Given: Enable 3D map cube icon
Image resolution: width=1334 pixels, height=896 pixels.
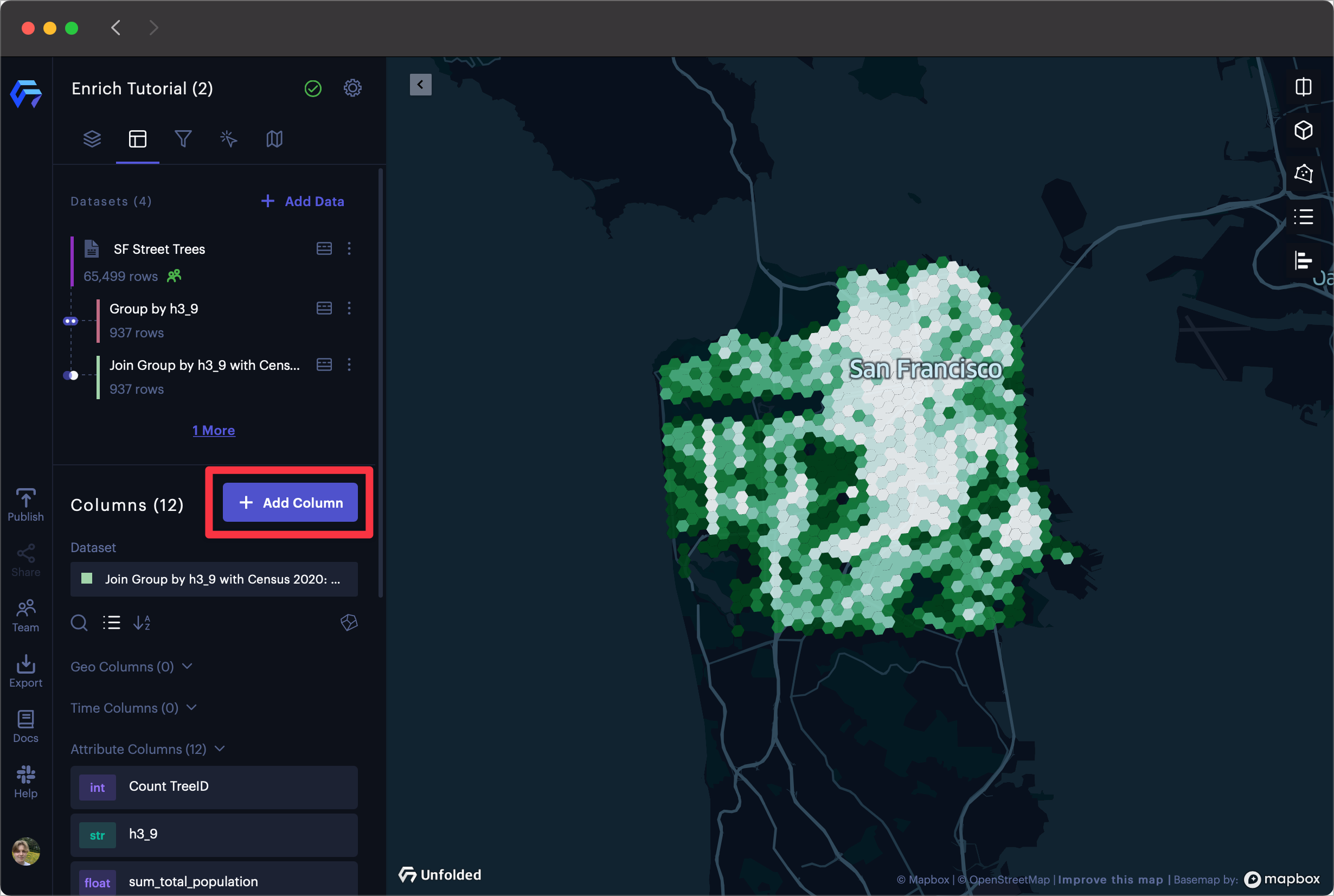Looking at the screenshot, I should pos(1303,130).
